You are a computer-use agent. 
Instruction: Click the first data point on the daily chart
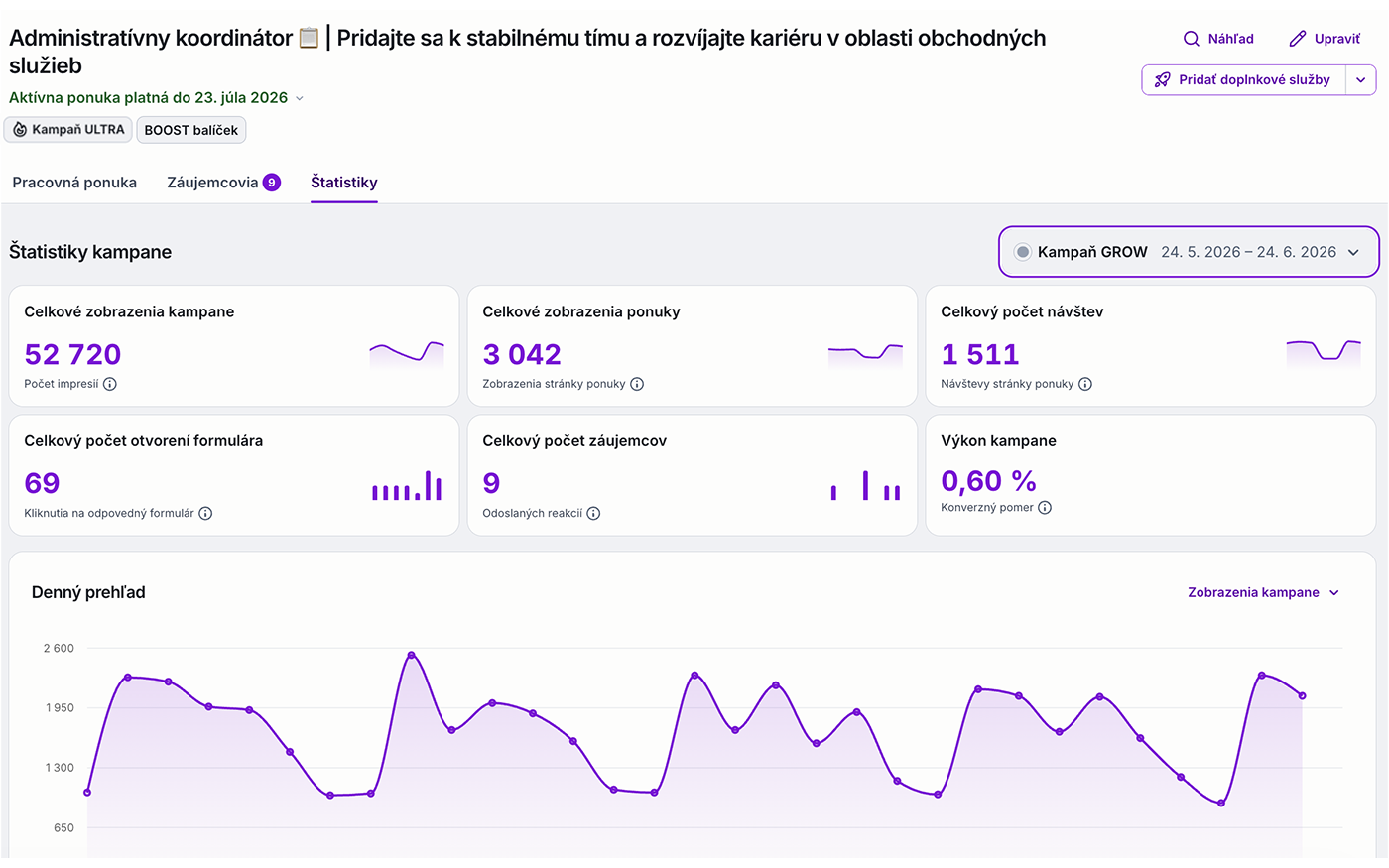tap(87, 793)
